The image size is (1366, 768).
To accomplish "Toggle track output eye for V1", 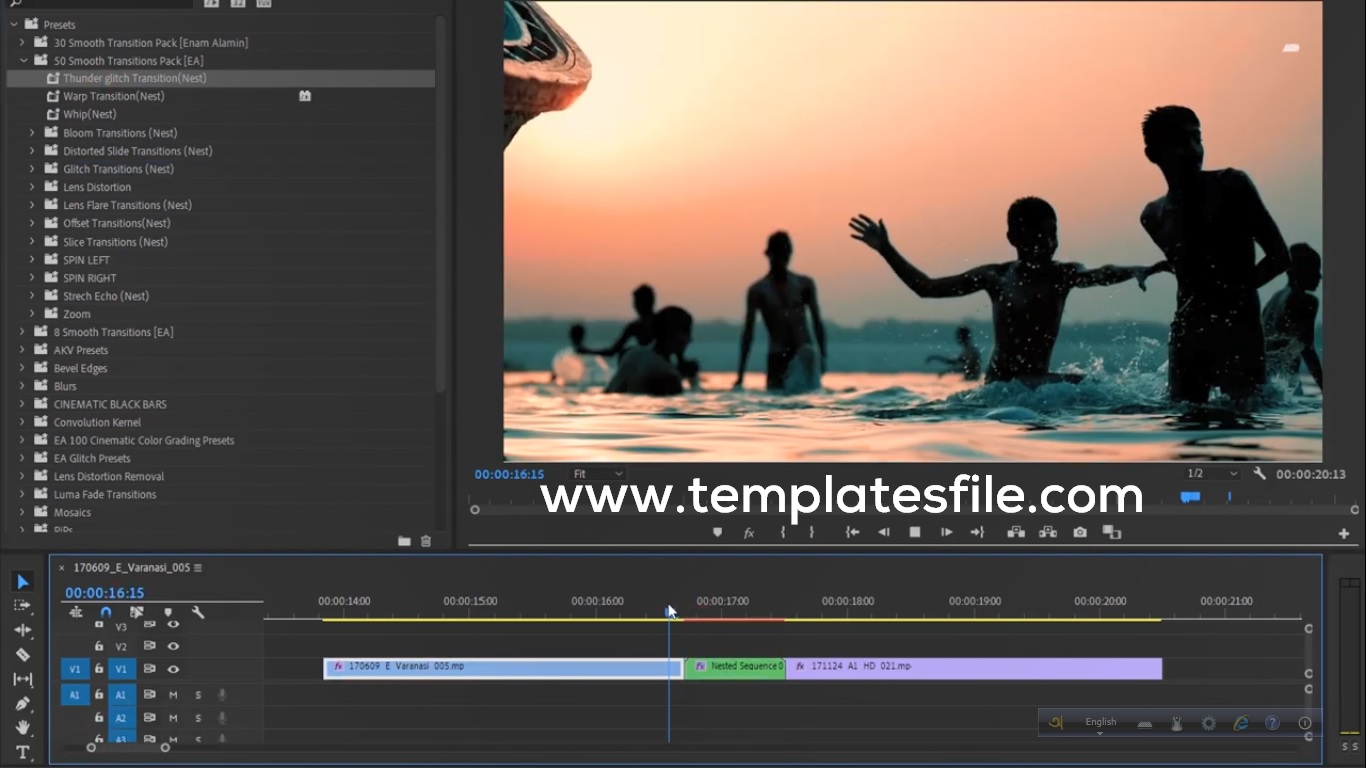I will (173, 669).
